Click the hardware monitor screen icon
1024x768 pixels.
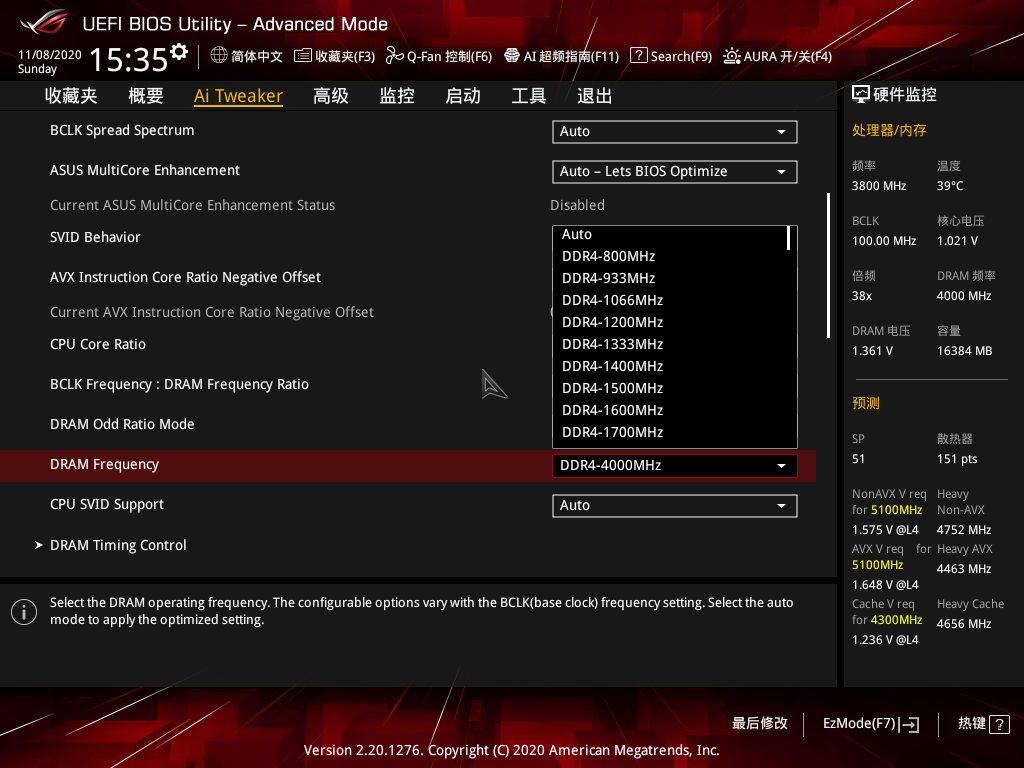(x=861, y=95)
